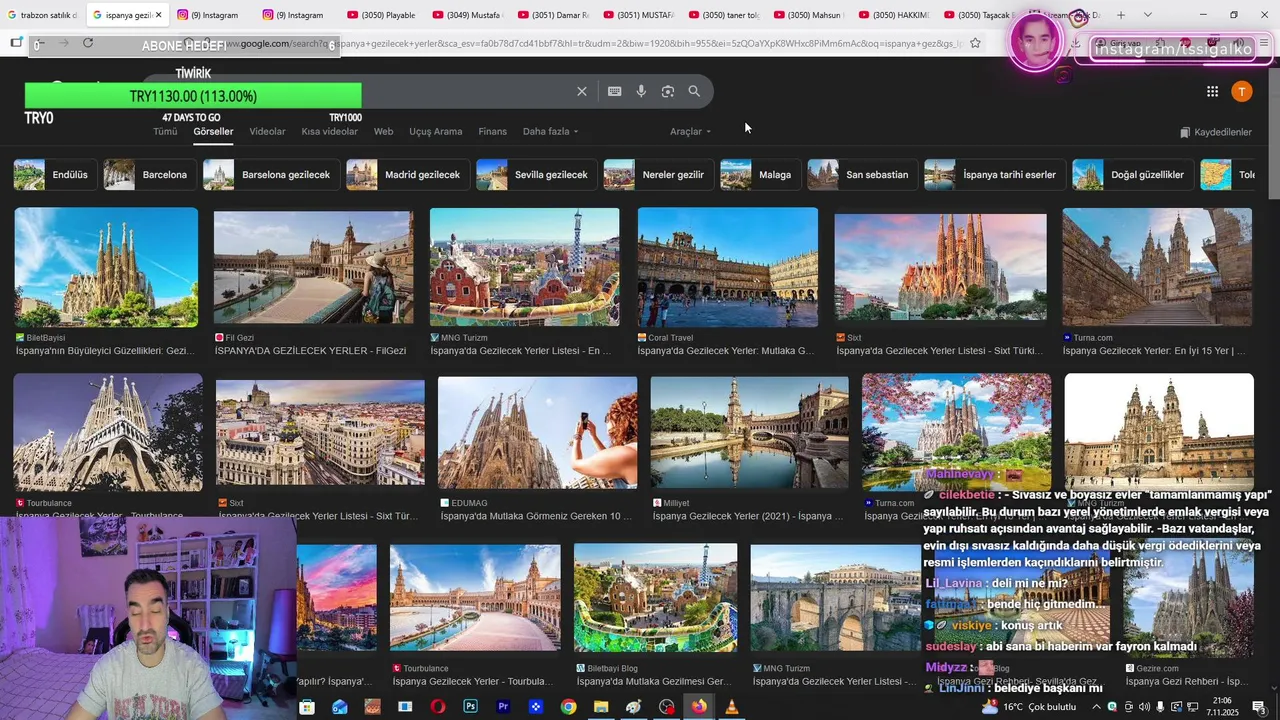The width and height of the screenshot is (1280, 720).
Task: Open the browser tab list chevron
Action: [x=1147, y=15]
